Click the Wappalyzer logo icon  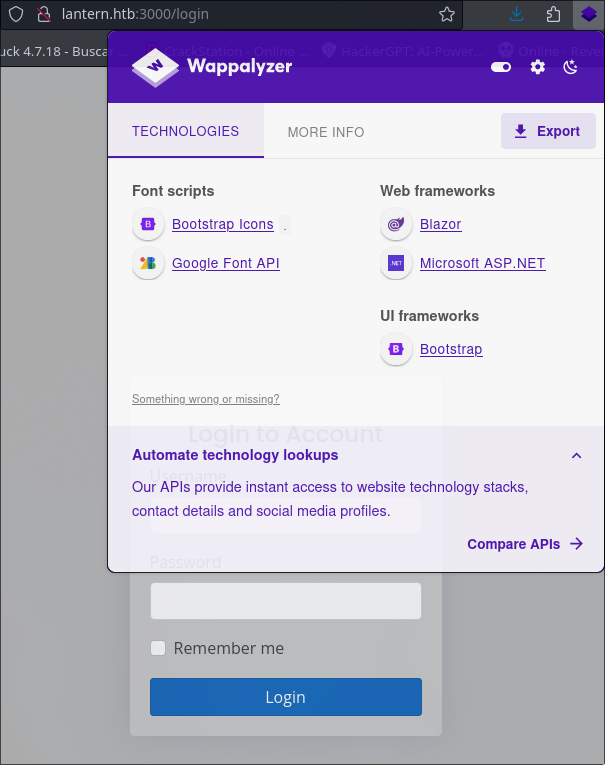pos(155,67)
